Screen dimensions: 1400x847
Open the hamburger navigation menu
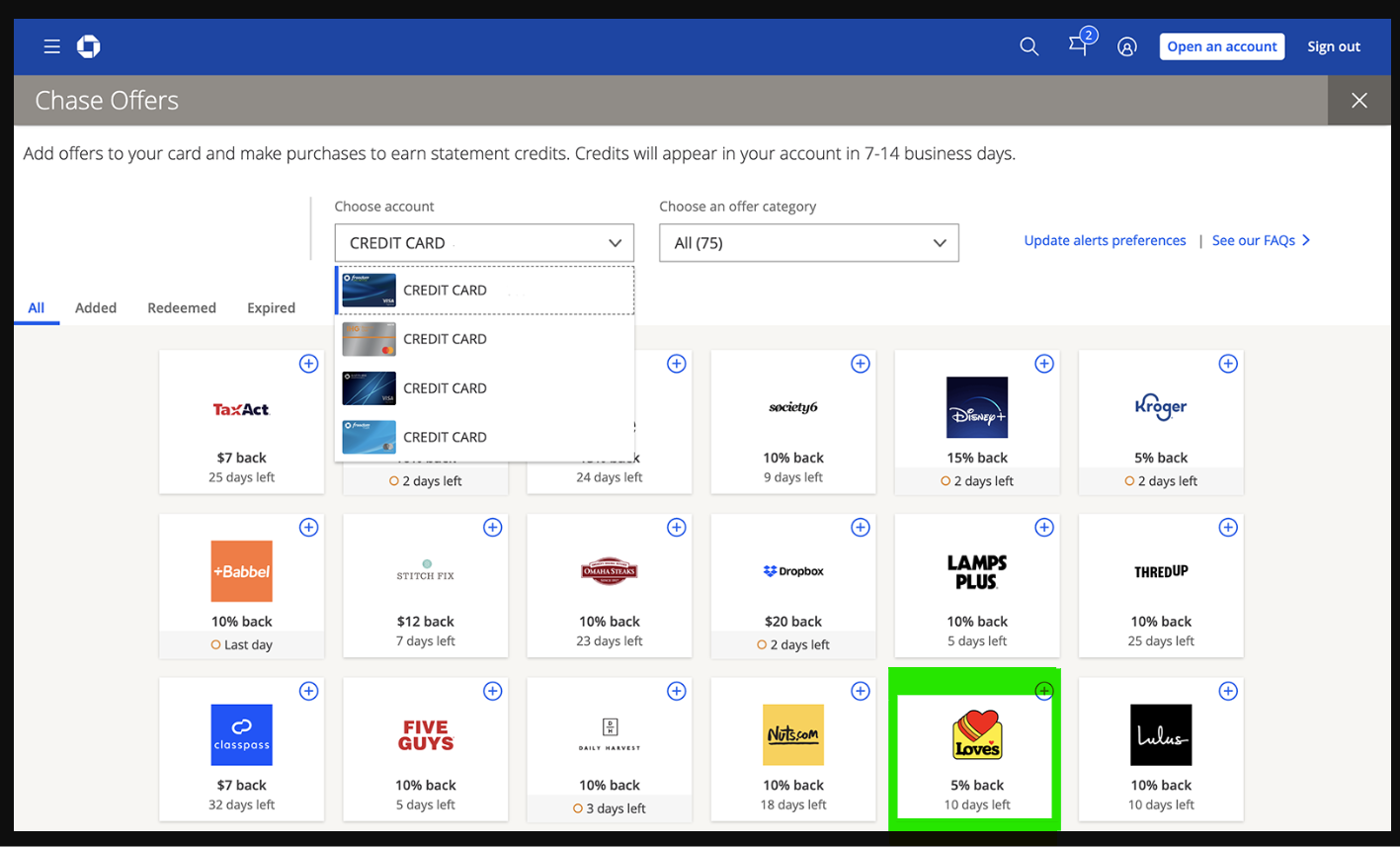(x=52, y=46)
